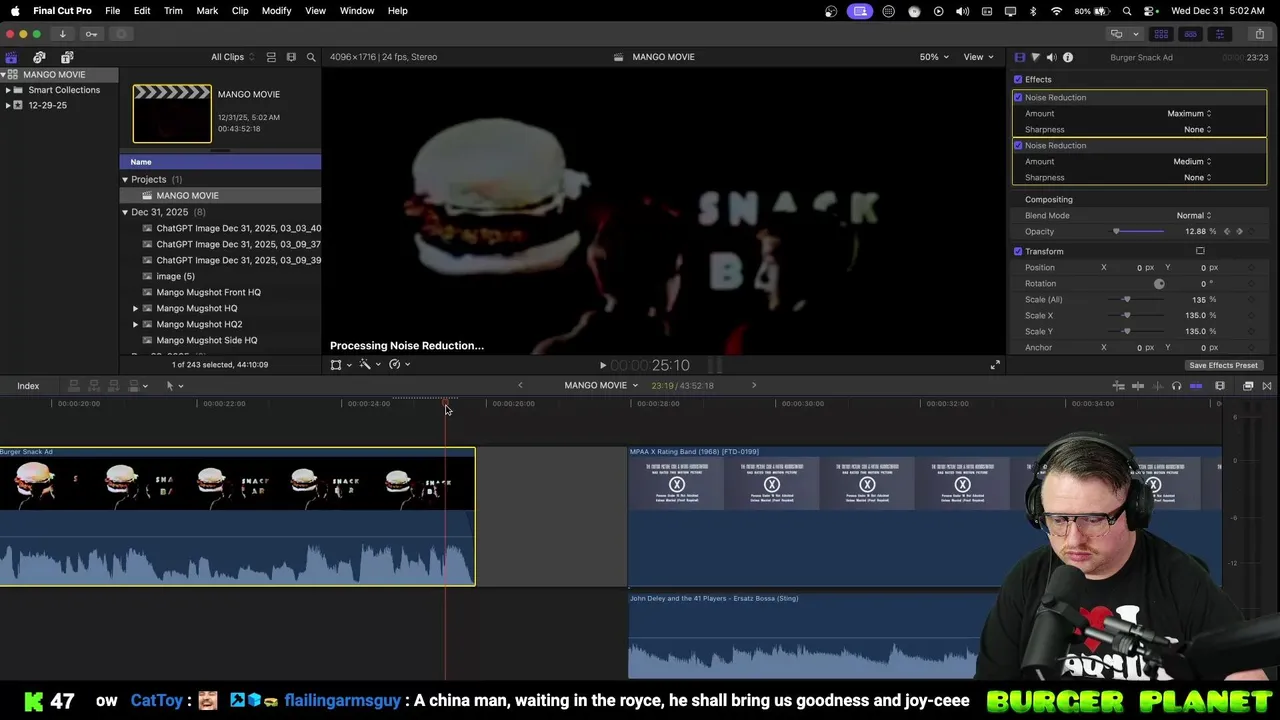1280x720 pixels.
Task: Select the MANGO MOVIE project thumbnail
Action: (172, 114)
